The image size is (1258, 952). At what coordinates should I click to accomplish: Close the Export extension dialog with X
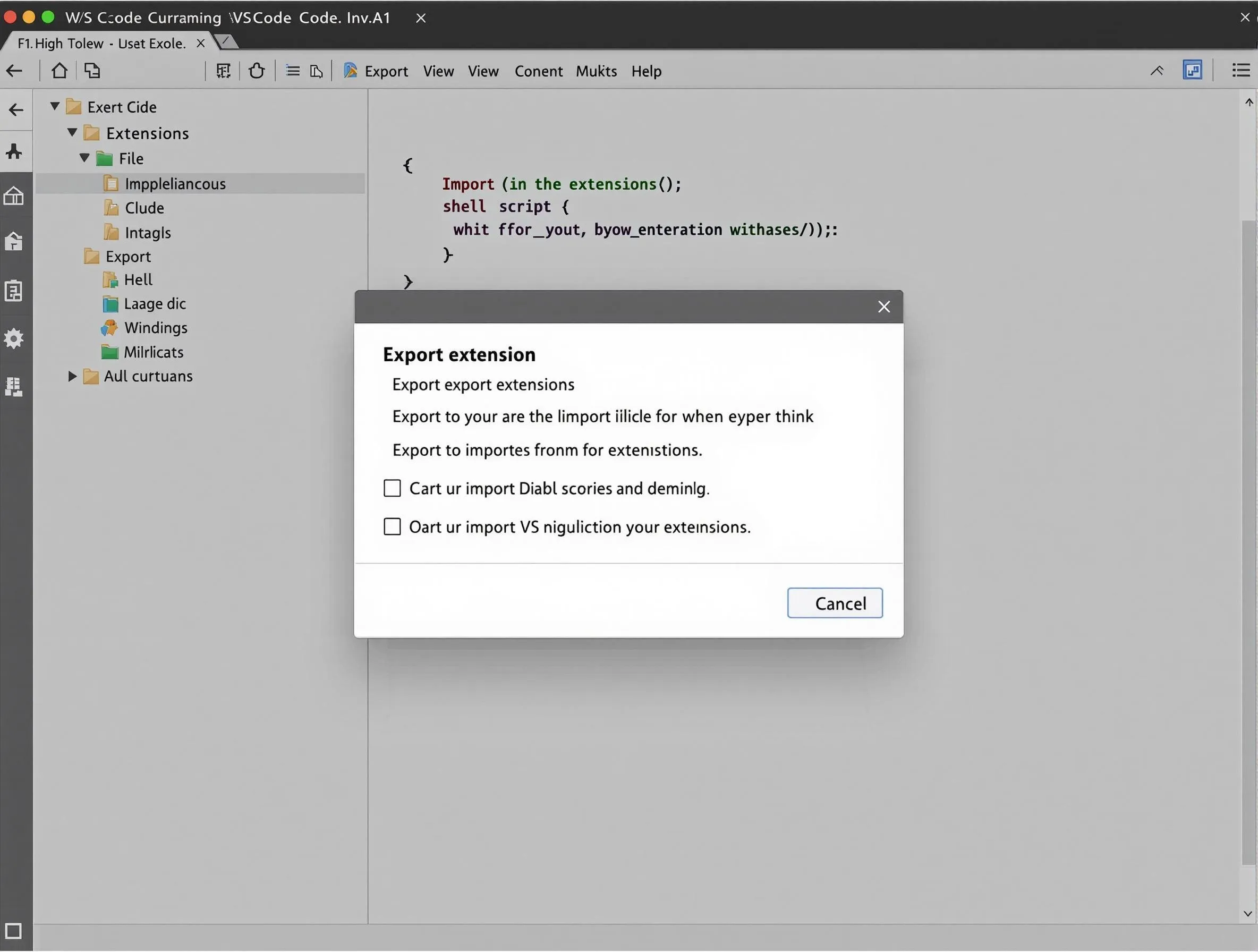pyautogui.click(x=884, y=307)
